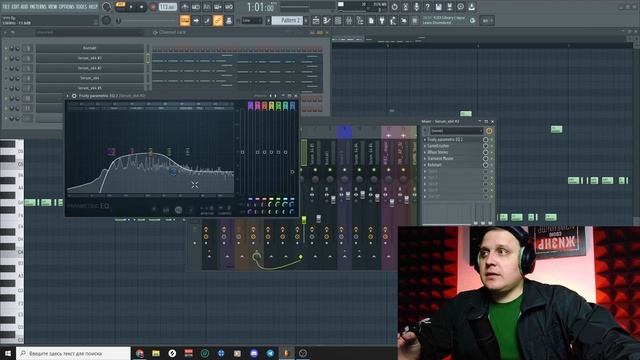This screenshot has height=360, width=640.
Task: Click the orange circular icon beside preset dropdown
Action: coord(489,131)
